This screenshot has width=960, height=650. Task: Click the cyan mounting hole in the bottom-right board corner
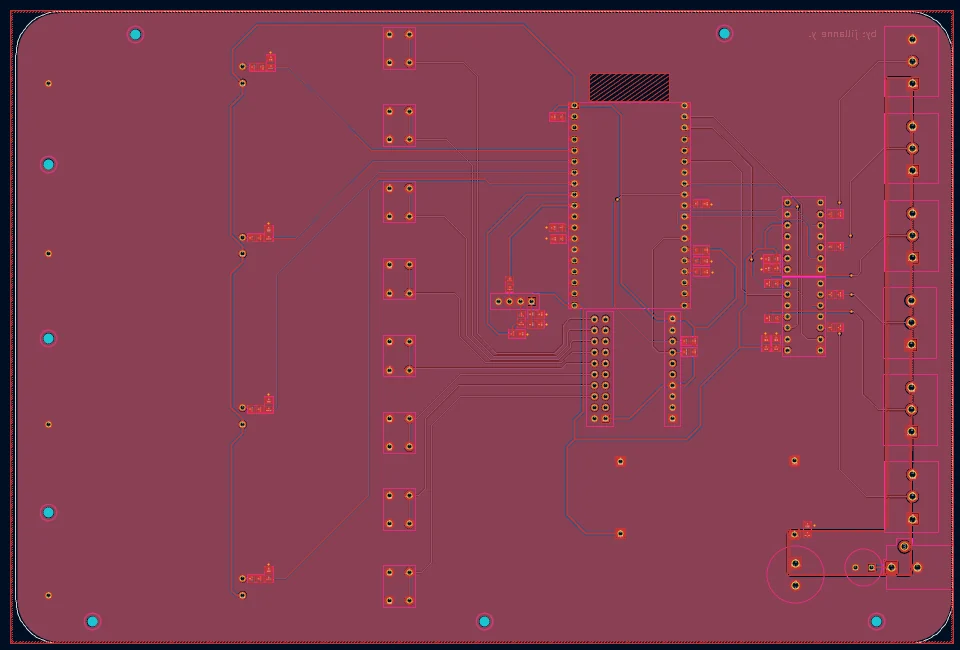click(x=876, y=622)
